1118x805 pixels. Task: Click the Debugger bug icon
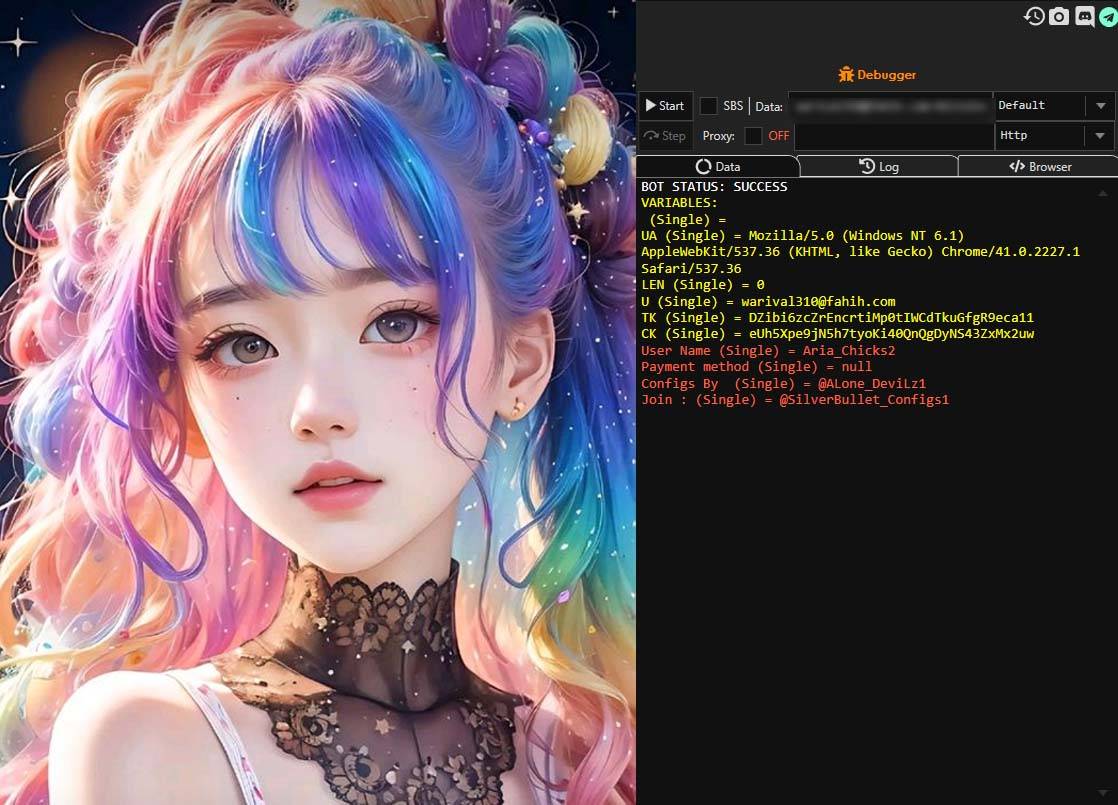click(x=846, y=74)
